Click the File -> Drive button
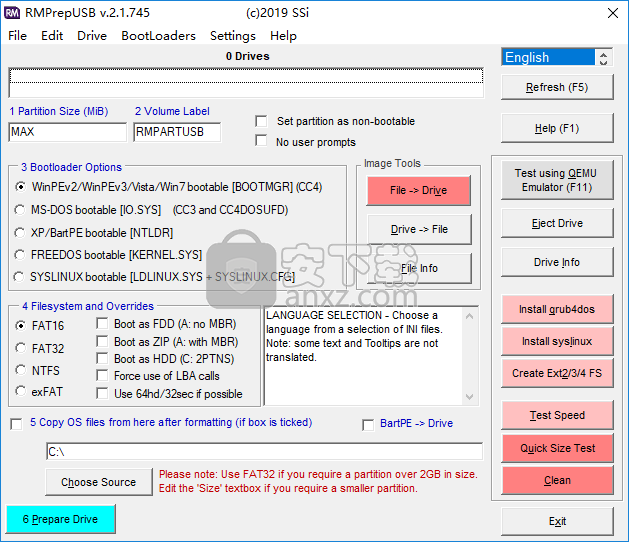The image size is (629, 542). pyautogui.click(x=418, y=190)
